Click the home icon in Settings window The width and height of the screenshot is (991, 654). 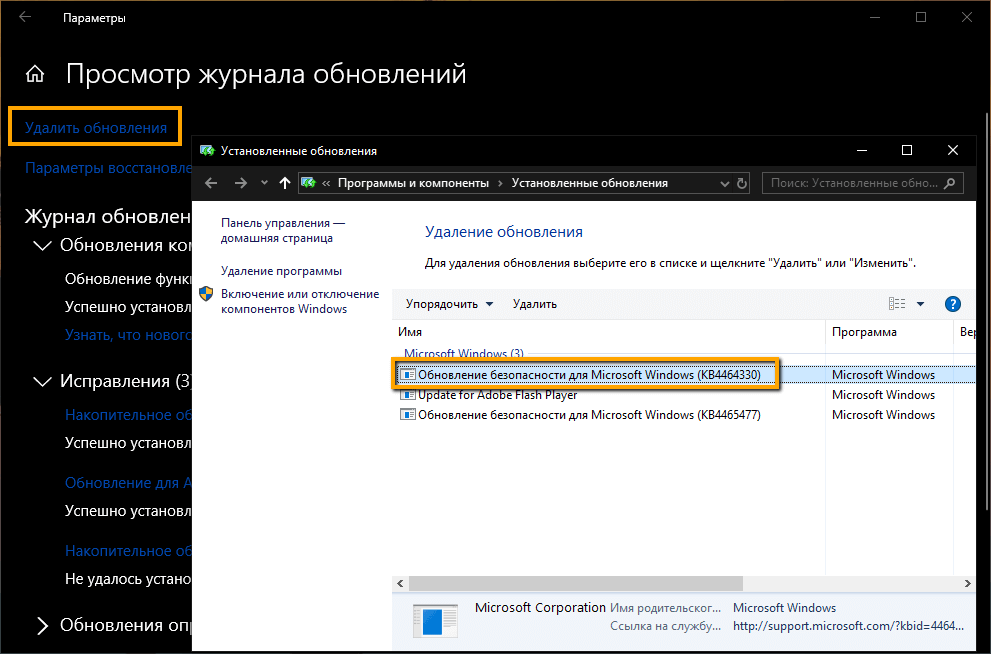coord(35,74)
